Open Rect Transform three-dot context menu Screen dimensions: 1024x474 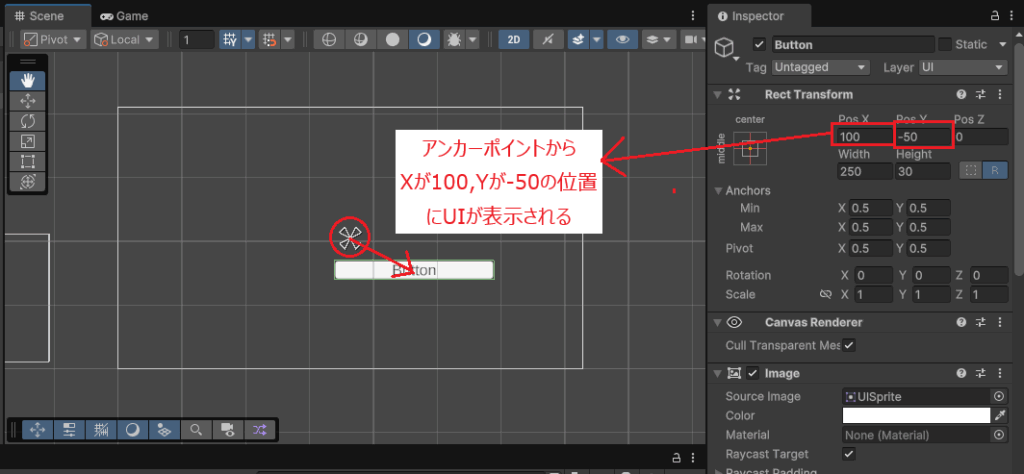tap(1000, 95)
